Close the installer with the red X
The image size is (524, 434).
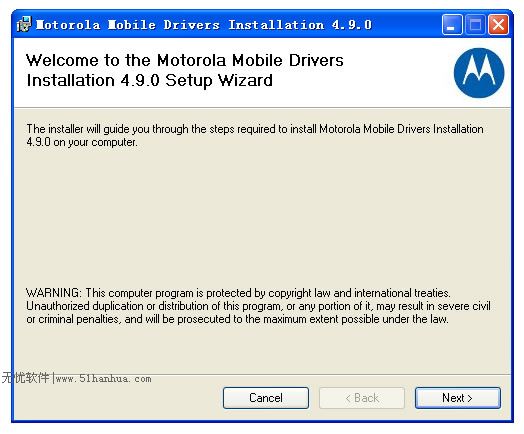[498, 24]
